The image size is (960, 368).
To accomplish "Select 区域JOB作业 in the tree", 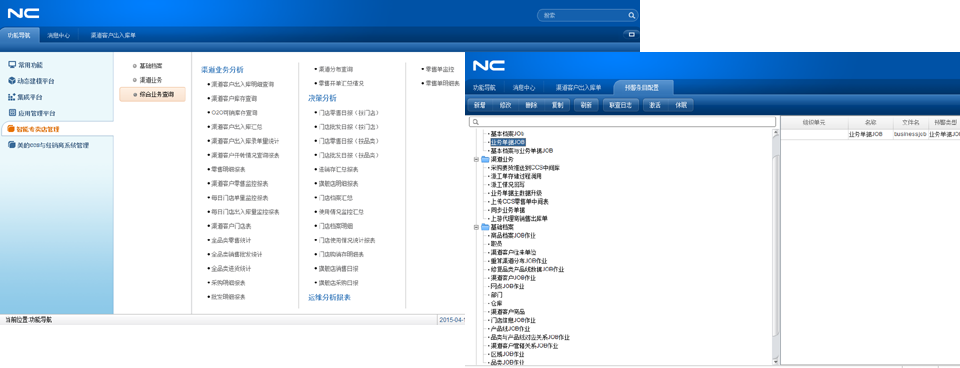I will pyautogui.click(x=508, y=354).
